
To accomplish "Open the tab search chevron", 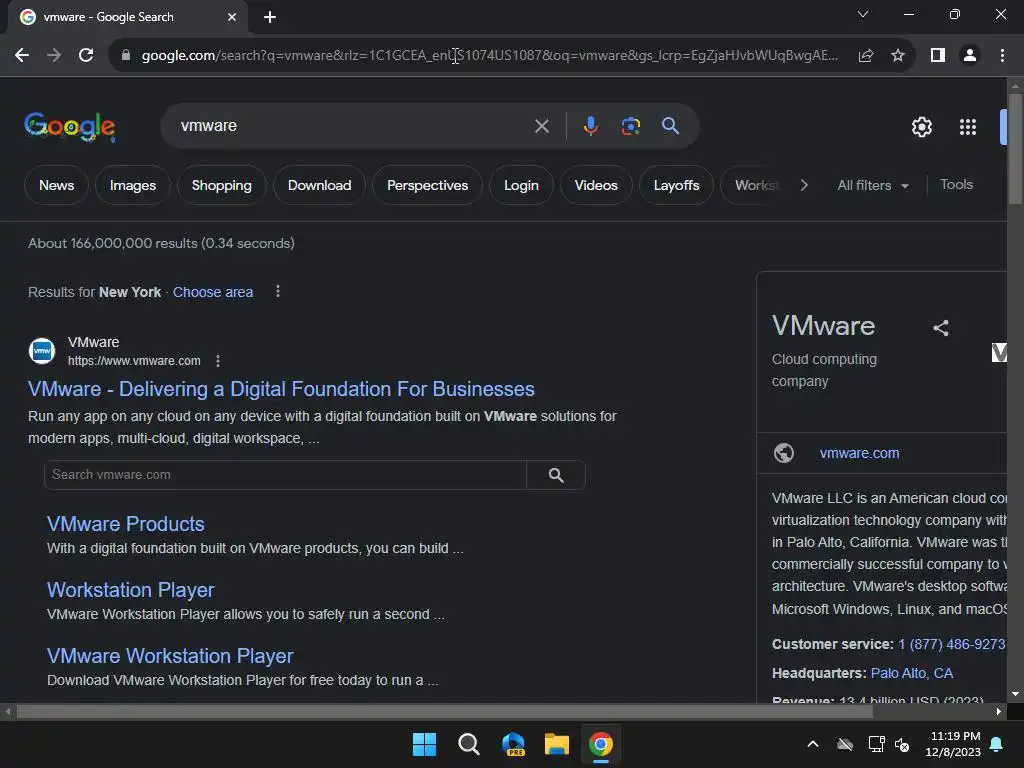I will click(863, 14).
